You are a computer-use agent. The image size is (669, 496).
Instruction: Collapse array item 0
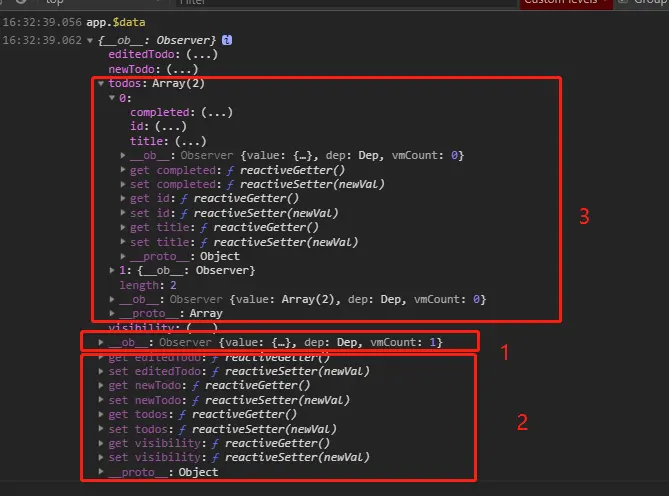coord(112,98)
